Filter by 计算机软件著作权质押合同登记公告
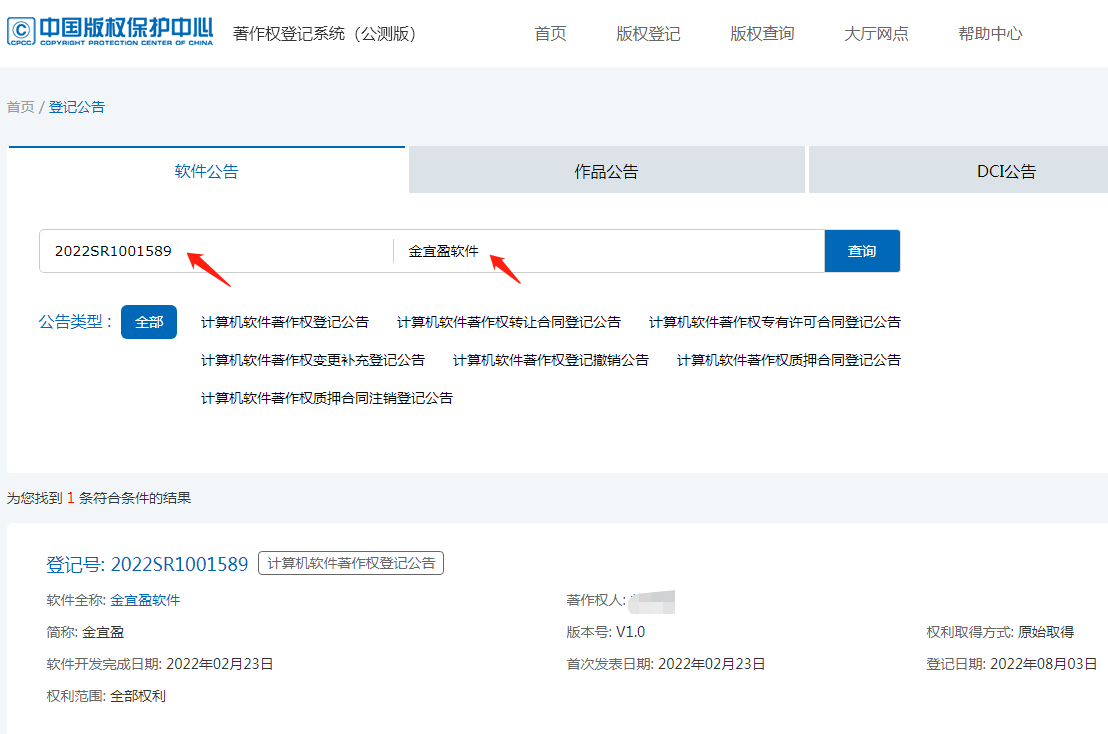Screen dimensions: 1108x734 click(x=789, y=360)
